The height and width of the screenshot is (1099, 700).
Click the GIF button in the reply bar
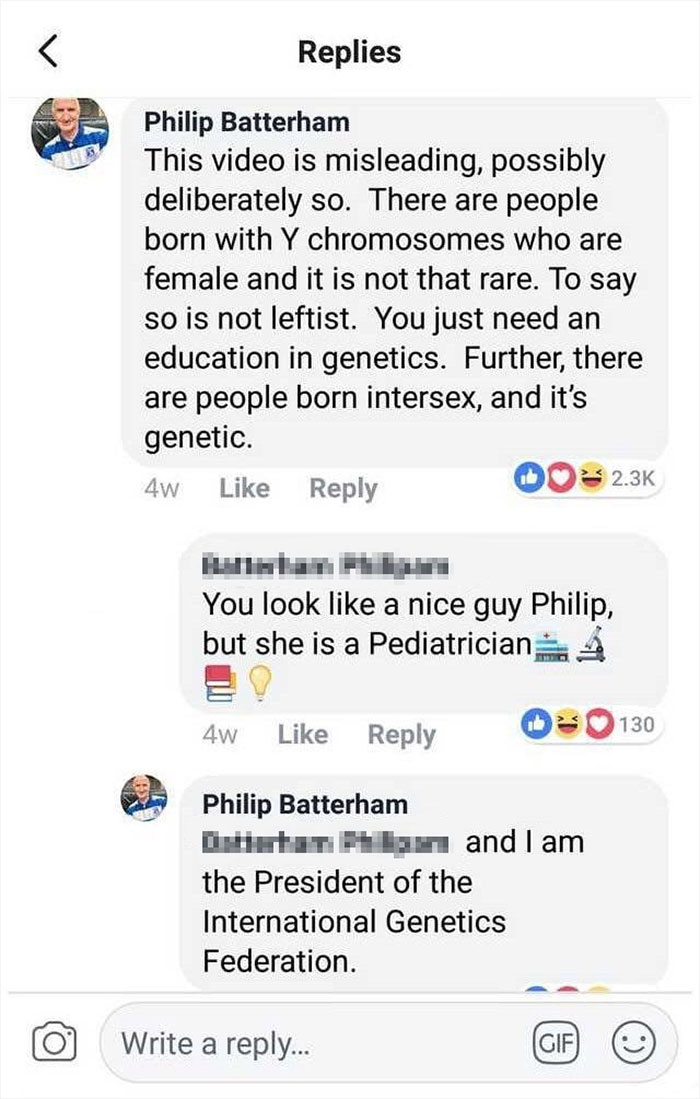[557, 1042]
